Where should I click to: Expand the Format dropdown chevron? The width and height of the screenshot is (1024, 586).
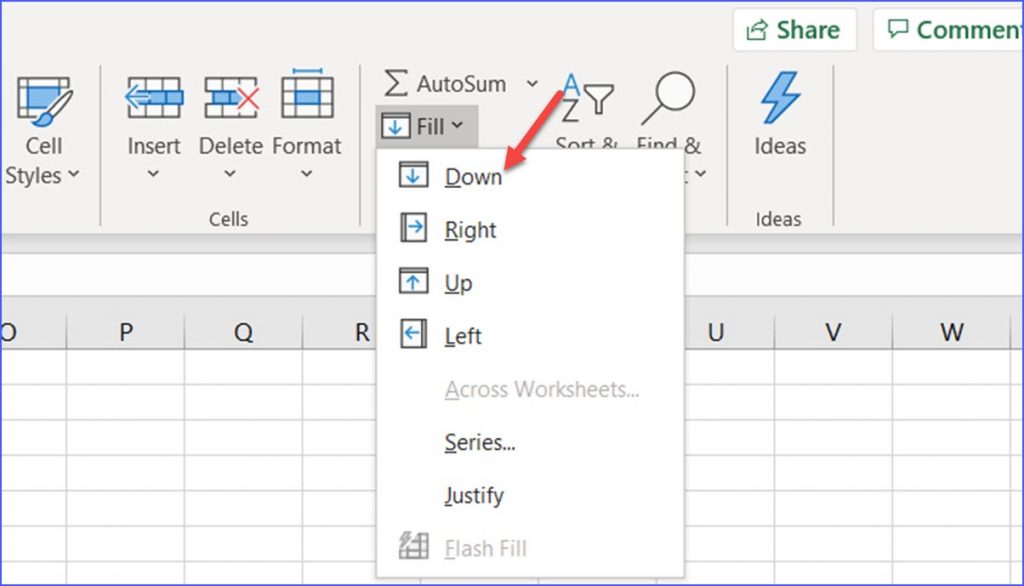tap(307, 172)
